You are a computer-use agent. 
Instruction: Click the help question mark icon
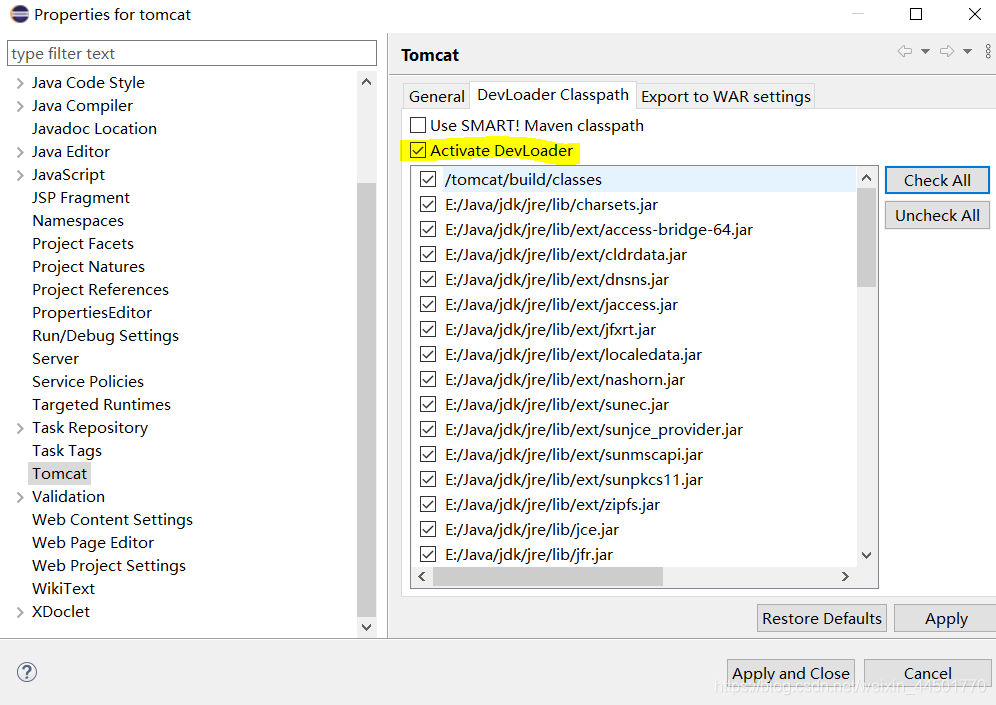[x=27, y=672]
